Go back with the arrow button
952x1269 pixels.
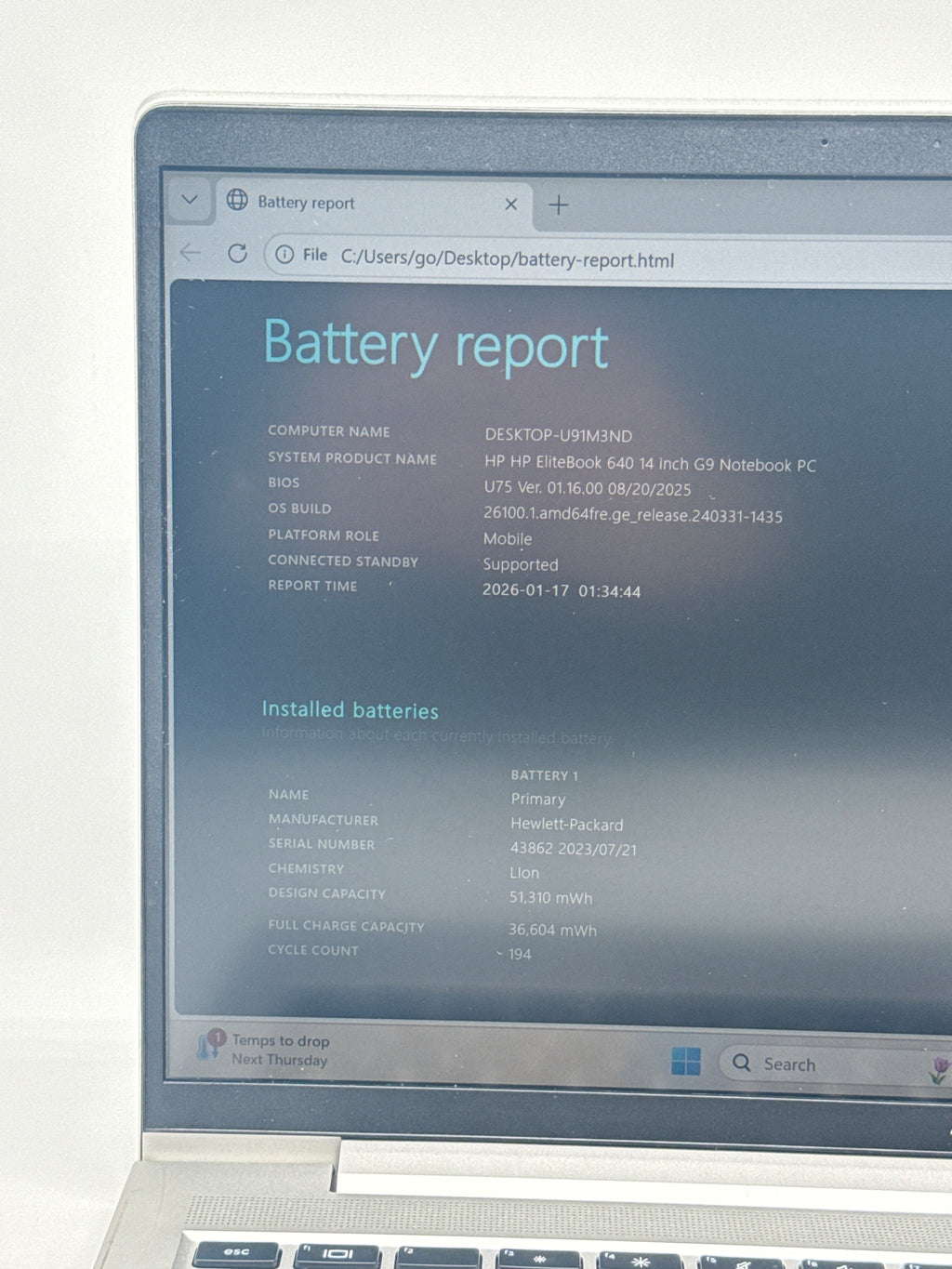tap(191, 253)
